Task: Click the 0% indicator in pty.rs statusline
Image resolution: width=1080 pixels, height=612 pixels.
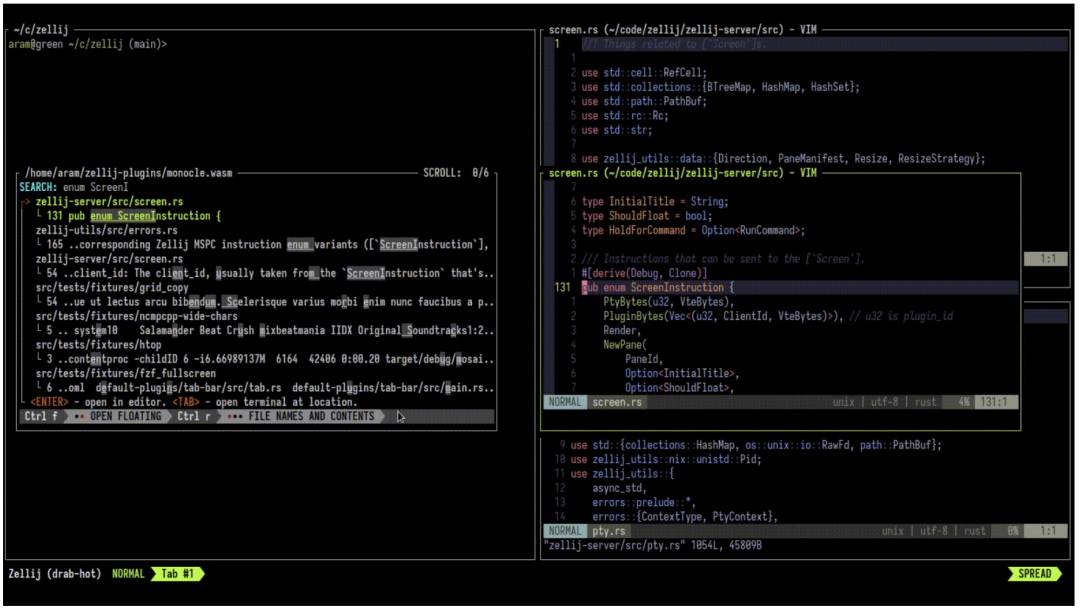Action: coord(1012,531)
